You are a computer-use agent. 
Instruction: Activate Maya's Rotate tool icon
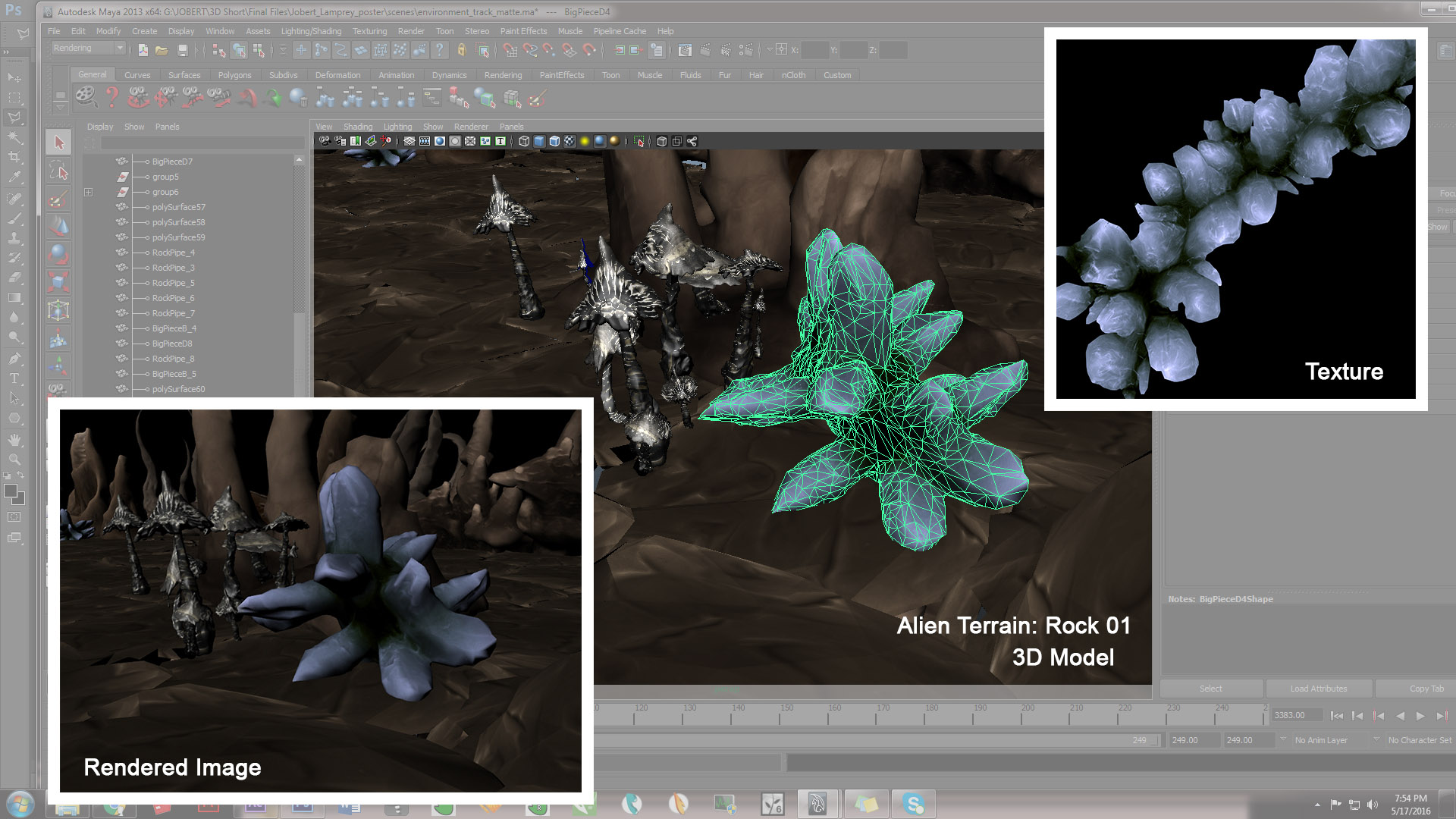[58, 254]
